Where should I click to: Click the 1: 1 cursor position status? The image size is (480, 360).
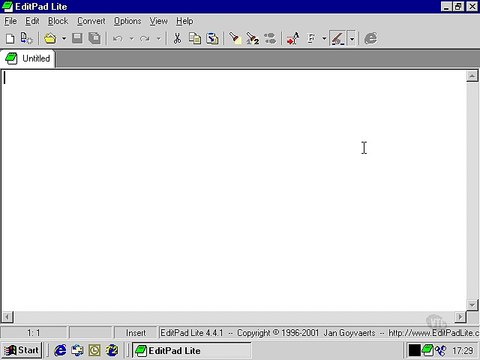(34, 333)
